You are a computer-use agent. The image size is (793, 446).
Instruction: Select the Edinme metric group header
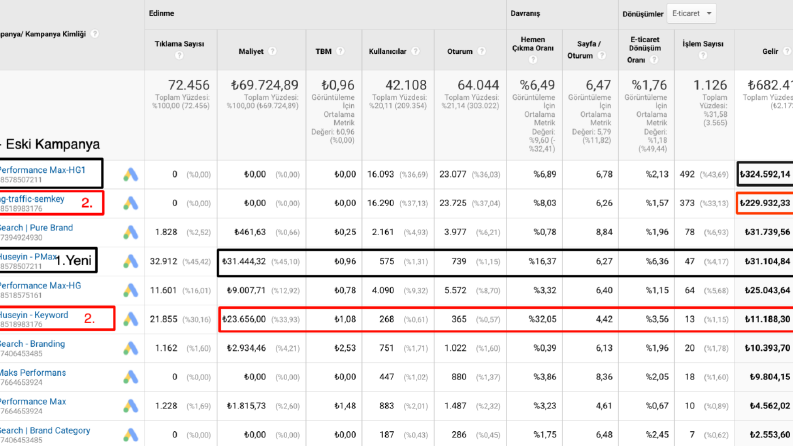click(161, 13)
